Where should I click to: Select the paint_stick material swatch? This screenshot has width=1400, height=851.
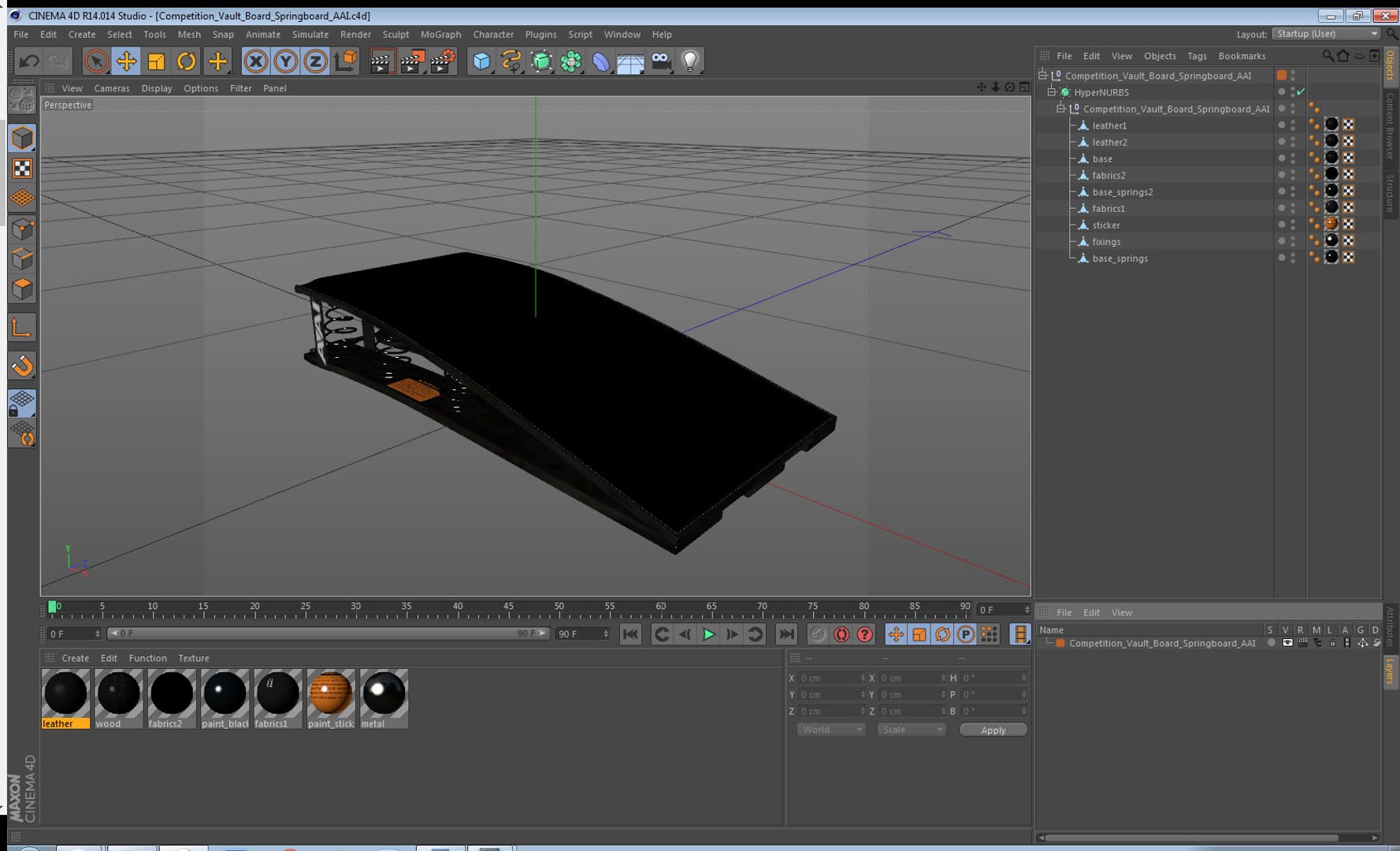pos(330,698)
